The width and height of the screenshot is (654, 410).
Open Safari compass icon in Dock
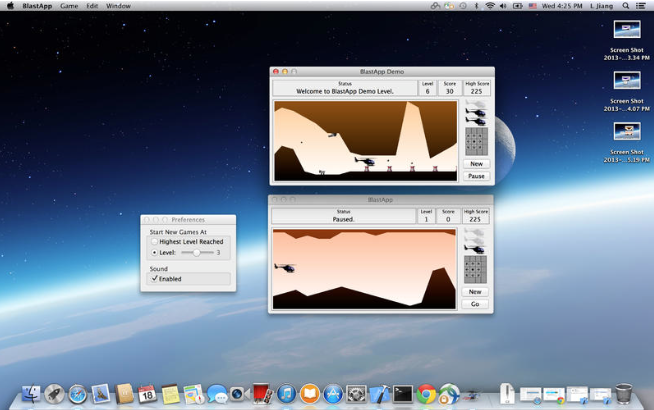pos(78,394)
